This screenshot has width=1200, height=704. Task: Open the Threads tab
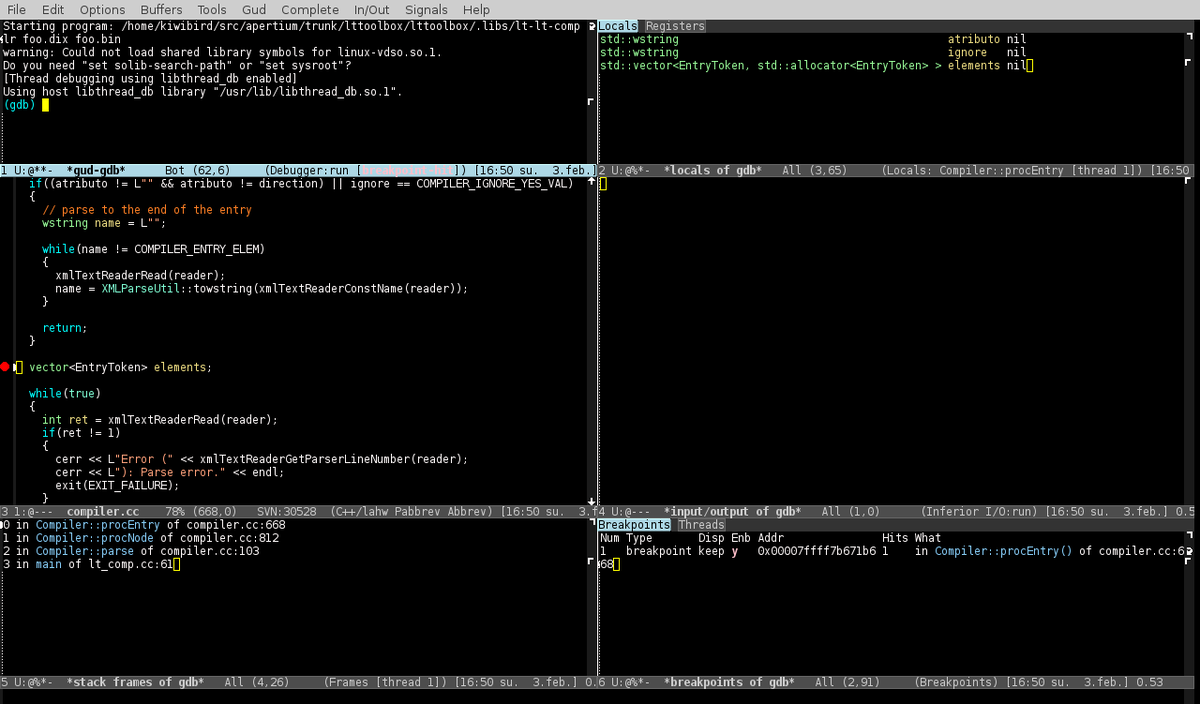(701, 524)
